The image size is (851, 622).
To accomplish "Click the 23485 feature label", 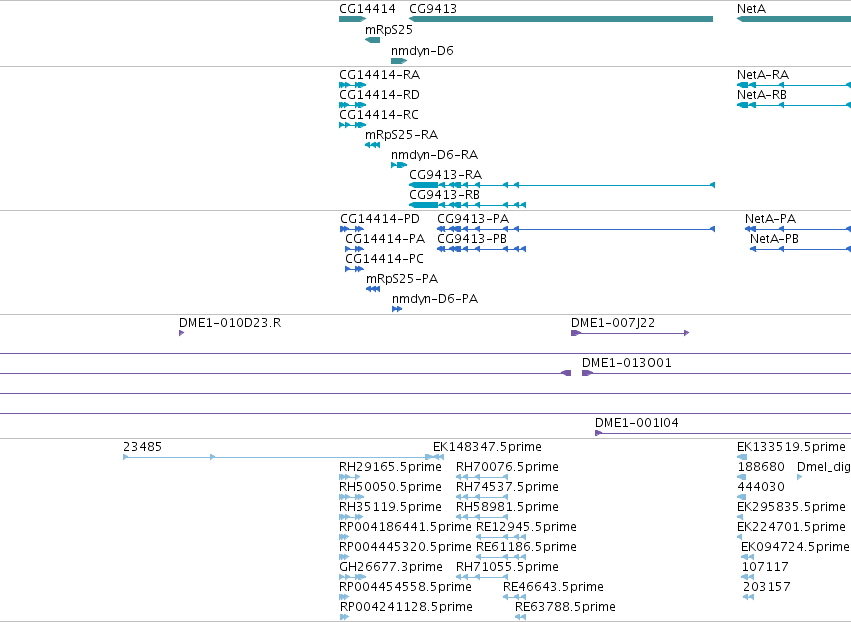I will pyautogui.click(x=142, y=447).
